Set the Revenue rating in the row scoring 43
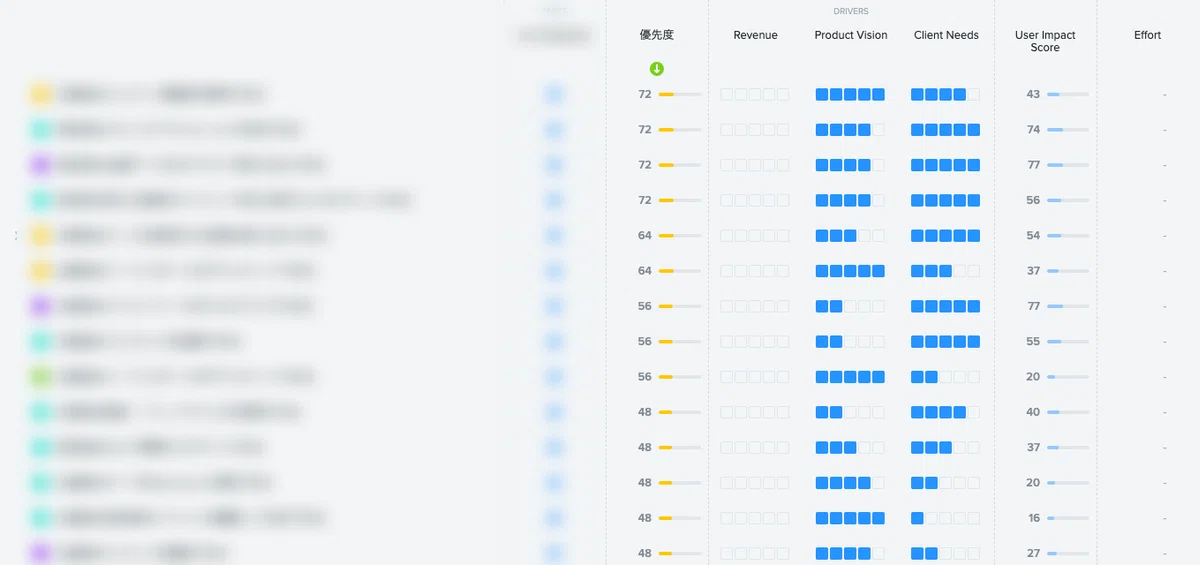 pos(755,95)
